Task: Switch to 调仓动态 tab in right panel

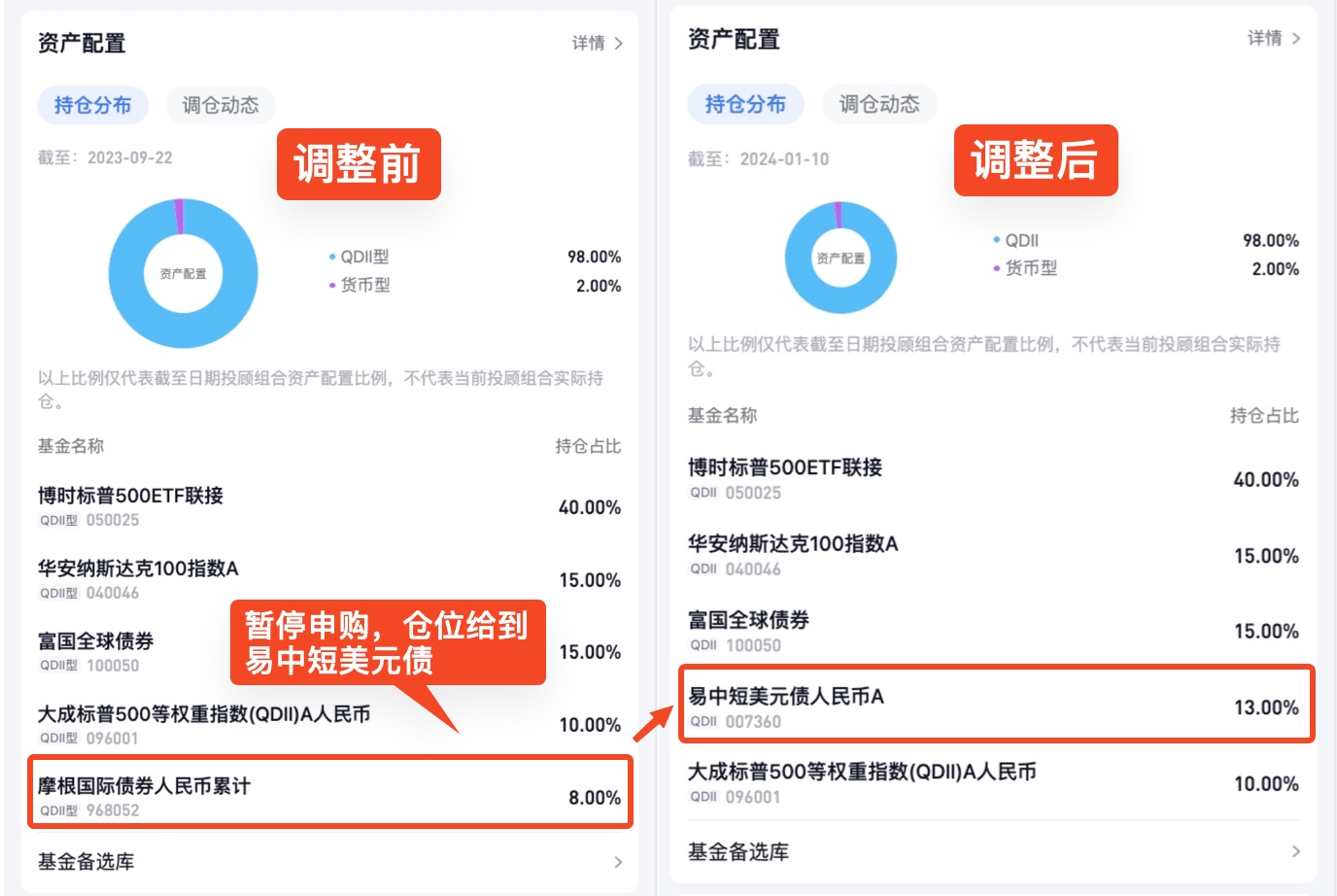Action: [x=879, y=104]
